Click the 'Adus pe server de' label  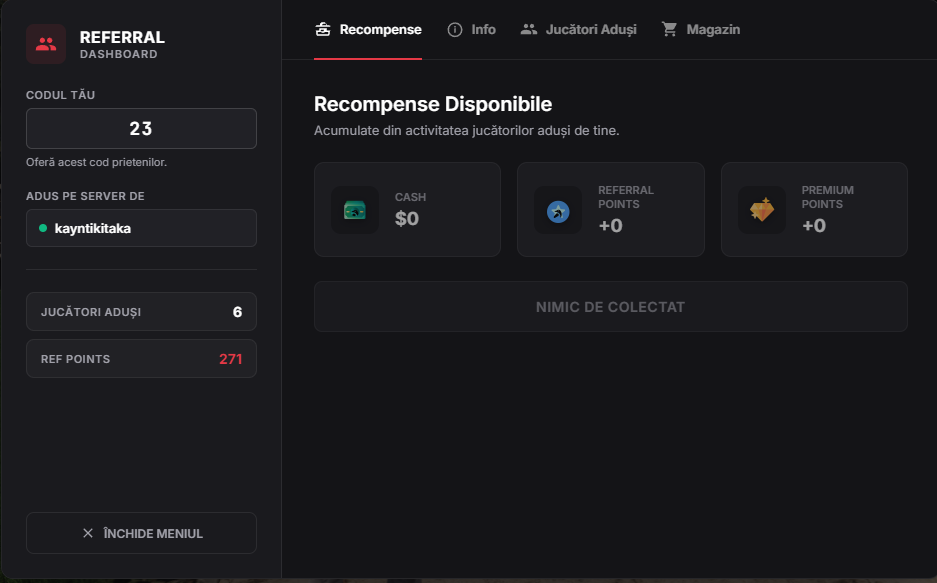85,197
